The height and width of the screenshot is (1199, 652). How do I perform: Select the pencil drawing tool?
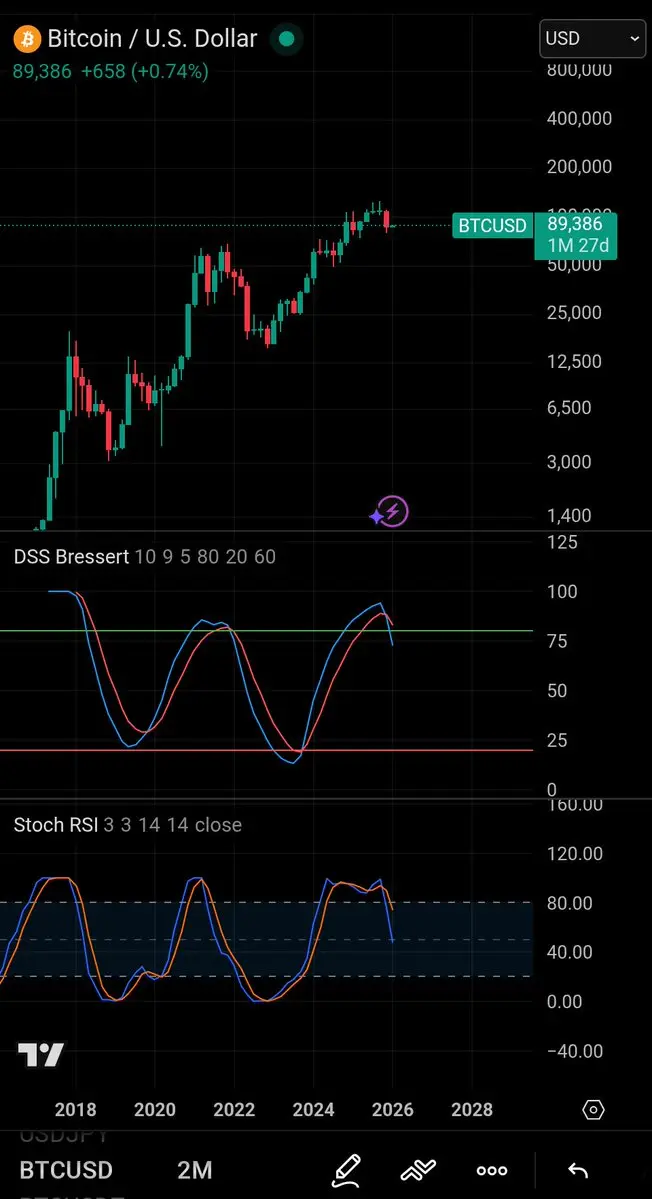coord(346,1170)
